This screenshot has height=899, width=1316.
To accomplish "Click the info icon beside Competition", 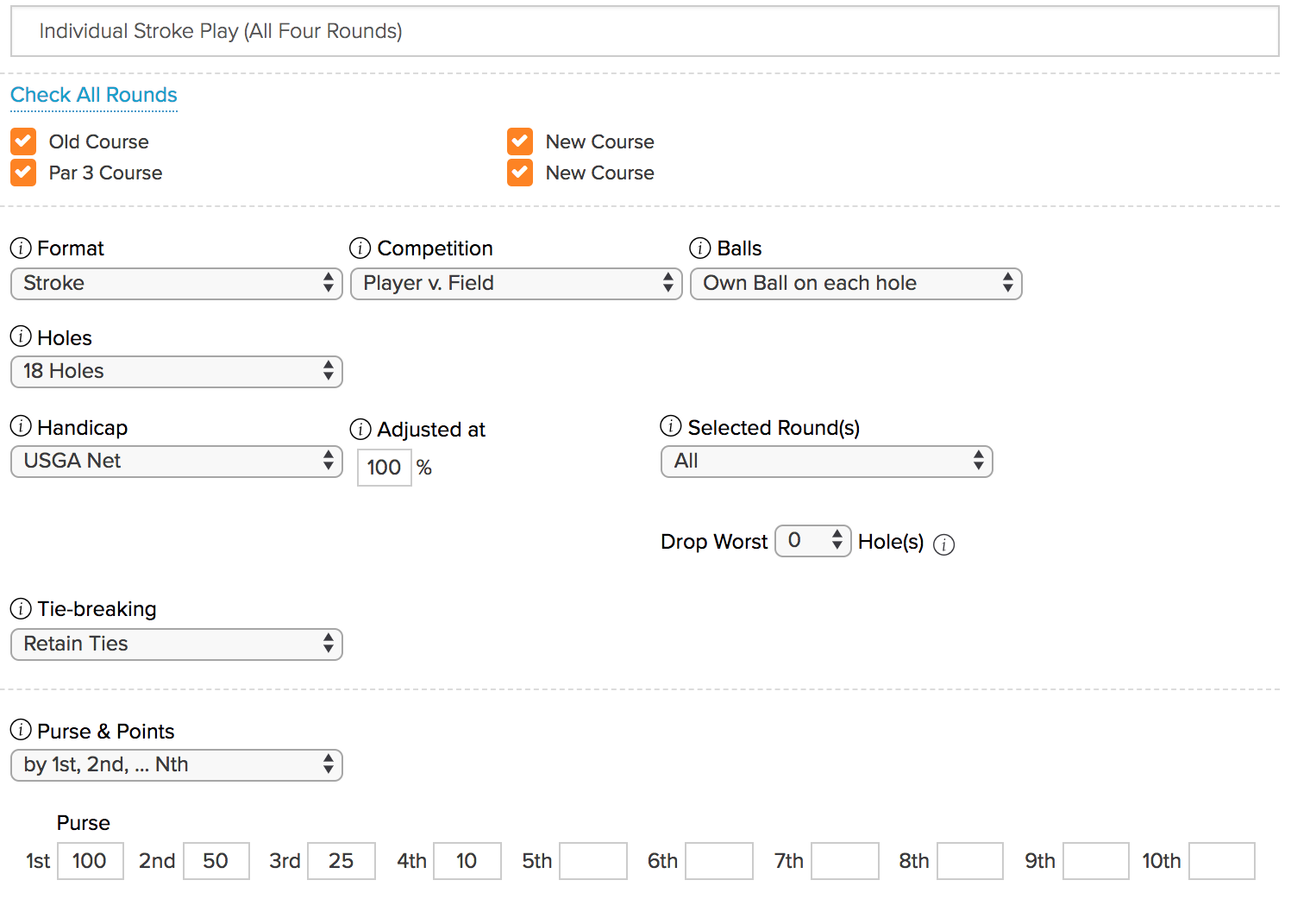I will click(360, 248).
